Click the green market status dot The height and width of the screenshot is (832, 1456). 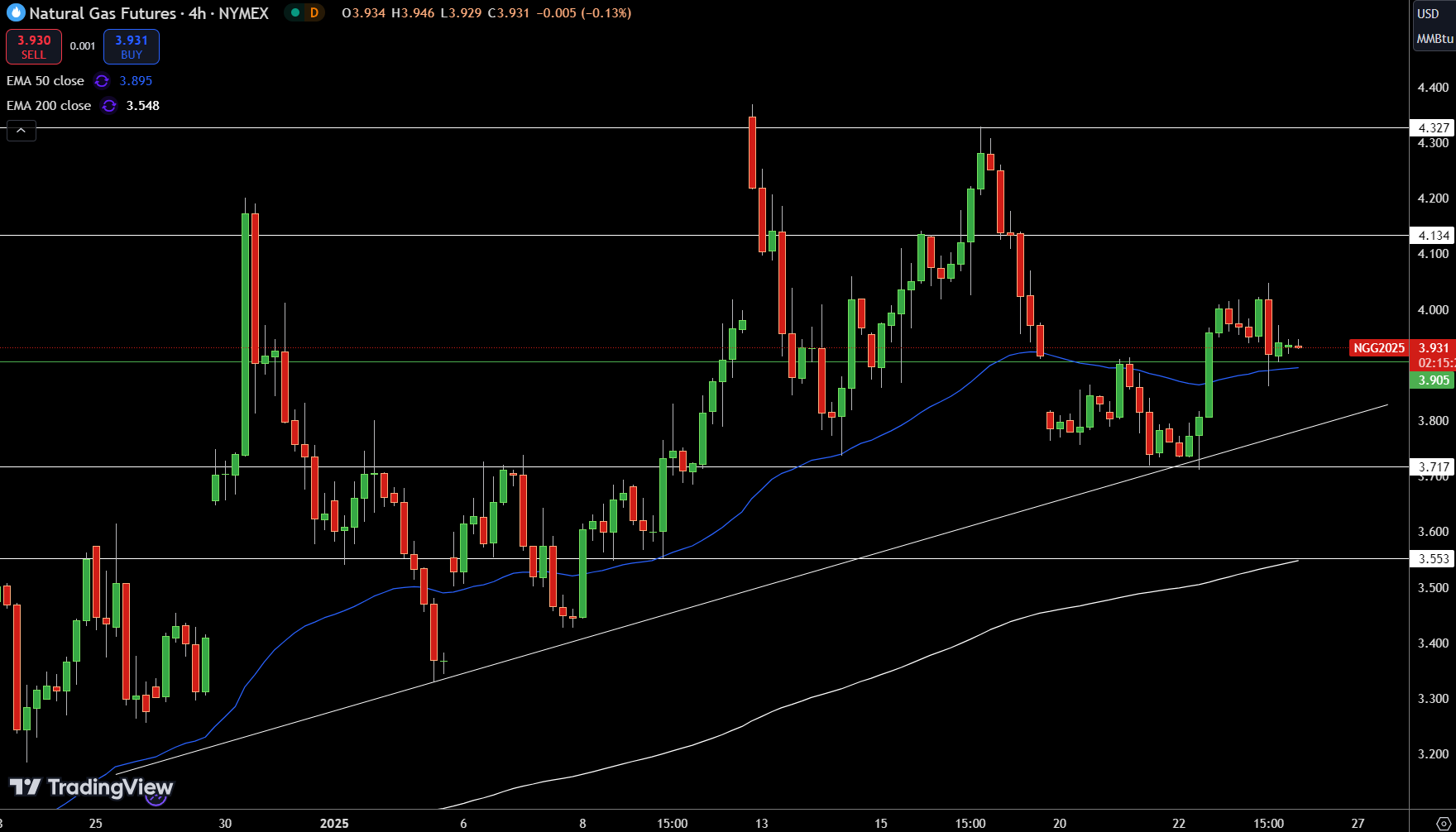(x=295, y=13)
